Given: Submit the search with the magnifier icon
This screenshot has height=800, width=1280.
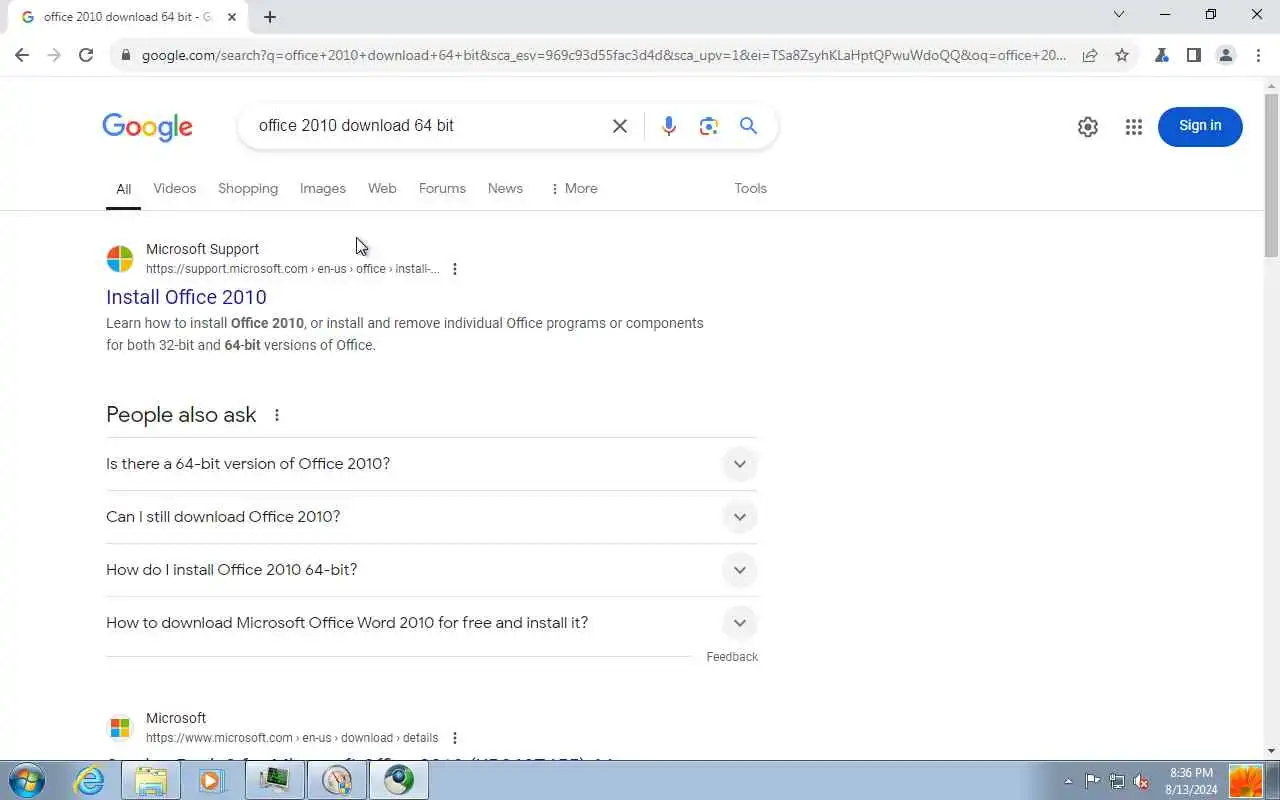Looking at the screenshot, I should pos(748,126).
